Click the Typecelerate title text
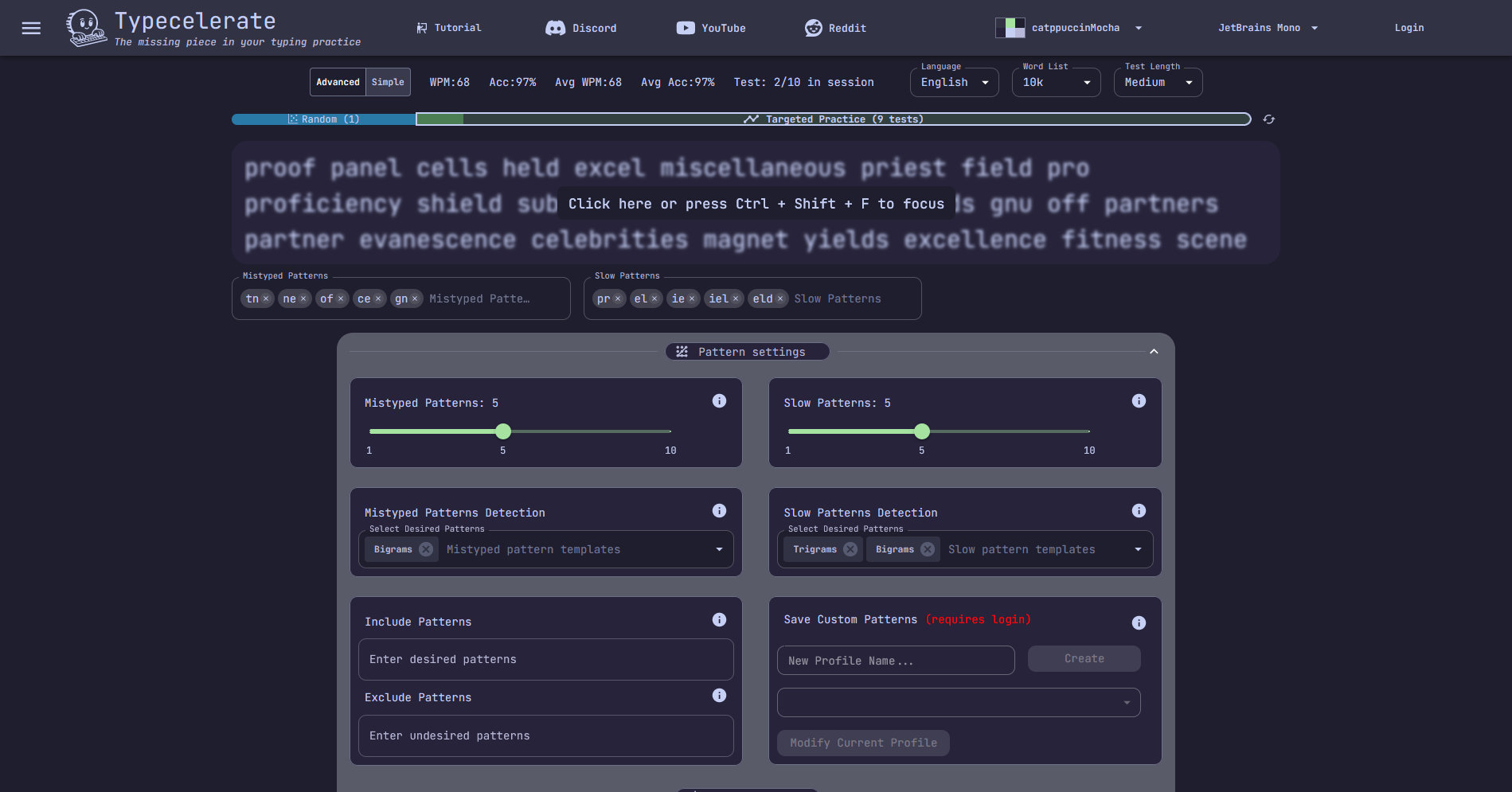The image size is (1512, 792). click(195, 21)
